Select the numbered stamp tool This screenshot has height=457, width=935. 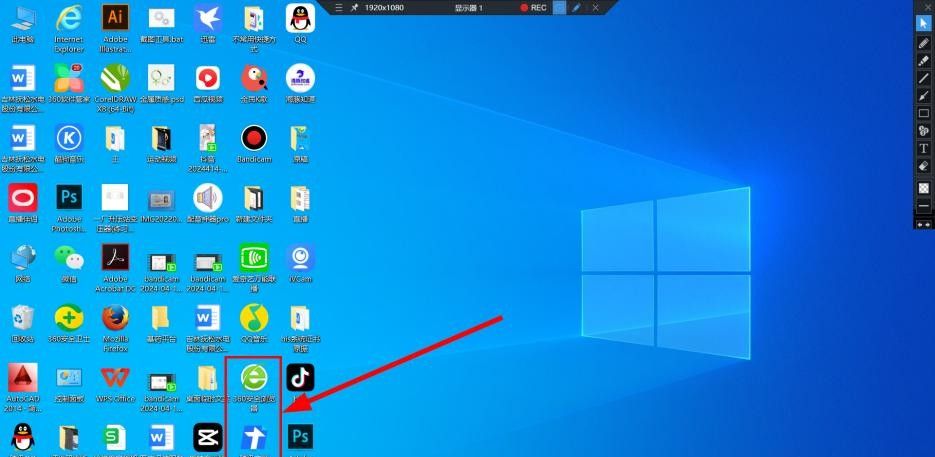(x=924, y=131)
